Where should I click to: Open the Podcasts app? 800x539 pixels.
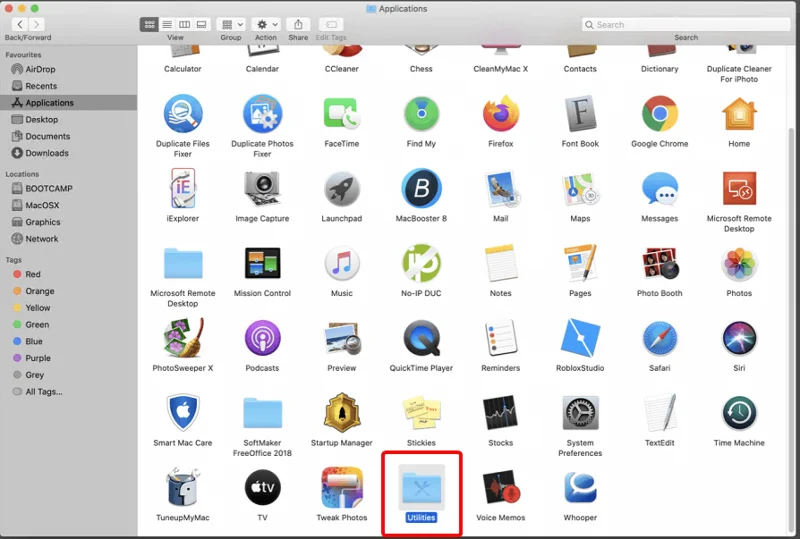click(x=262, y=337)
